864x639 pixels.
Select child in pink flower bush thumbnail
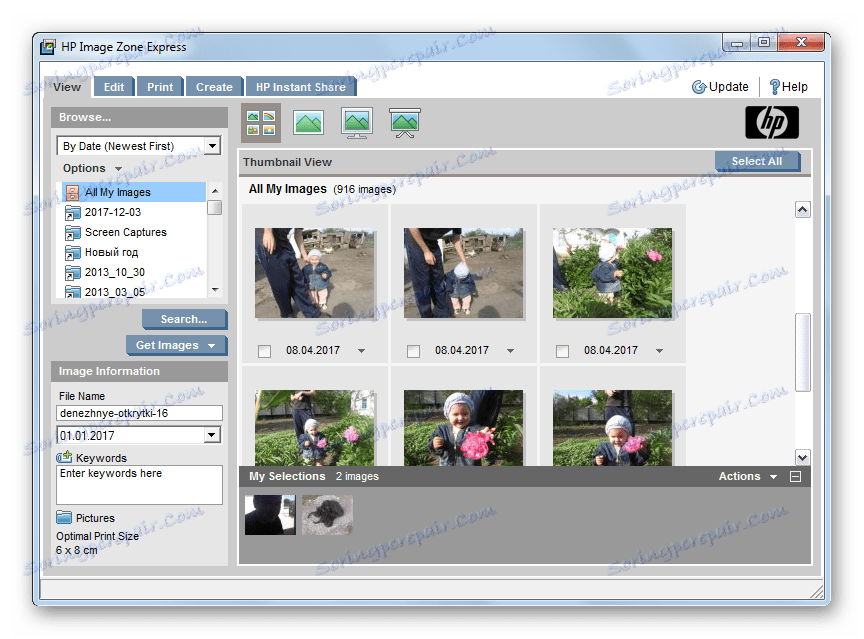click(x=612, y=273)
